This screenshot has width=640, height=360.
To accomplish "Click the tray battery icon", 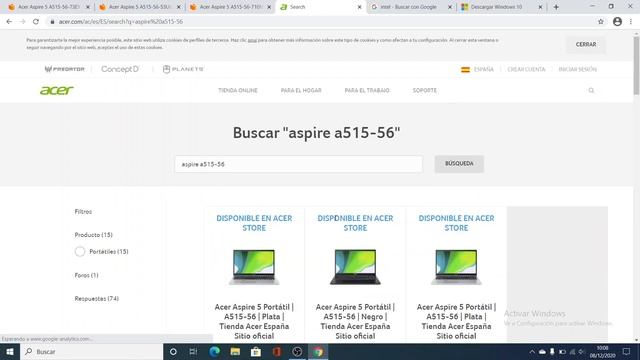I will 562,351.
